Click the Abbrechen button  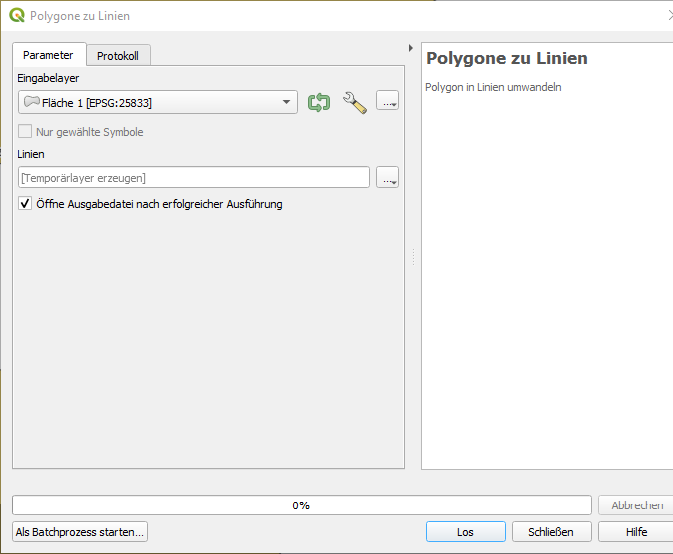point(637,505)
